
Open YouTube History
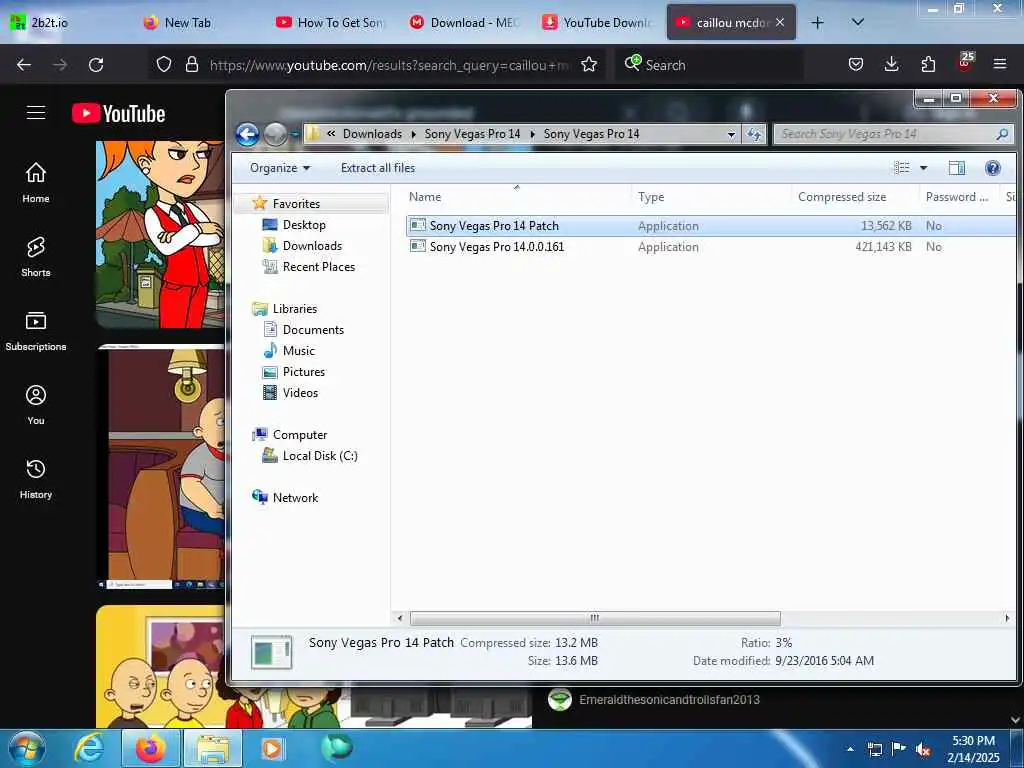(x=36, y=479)
